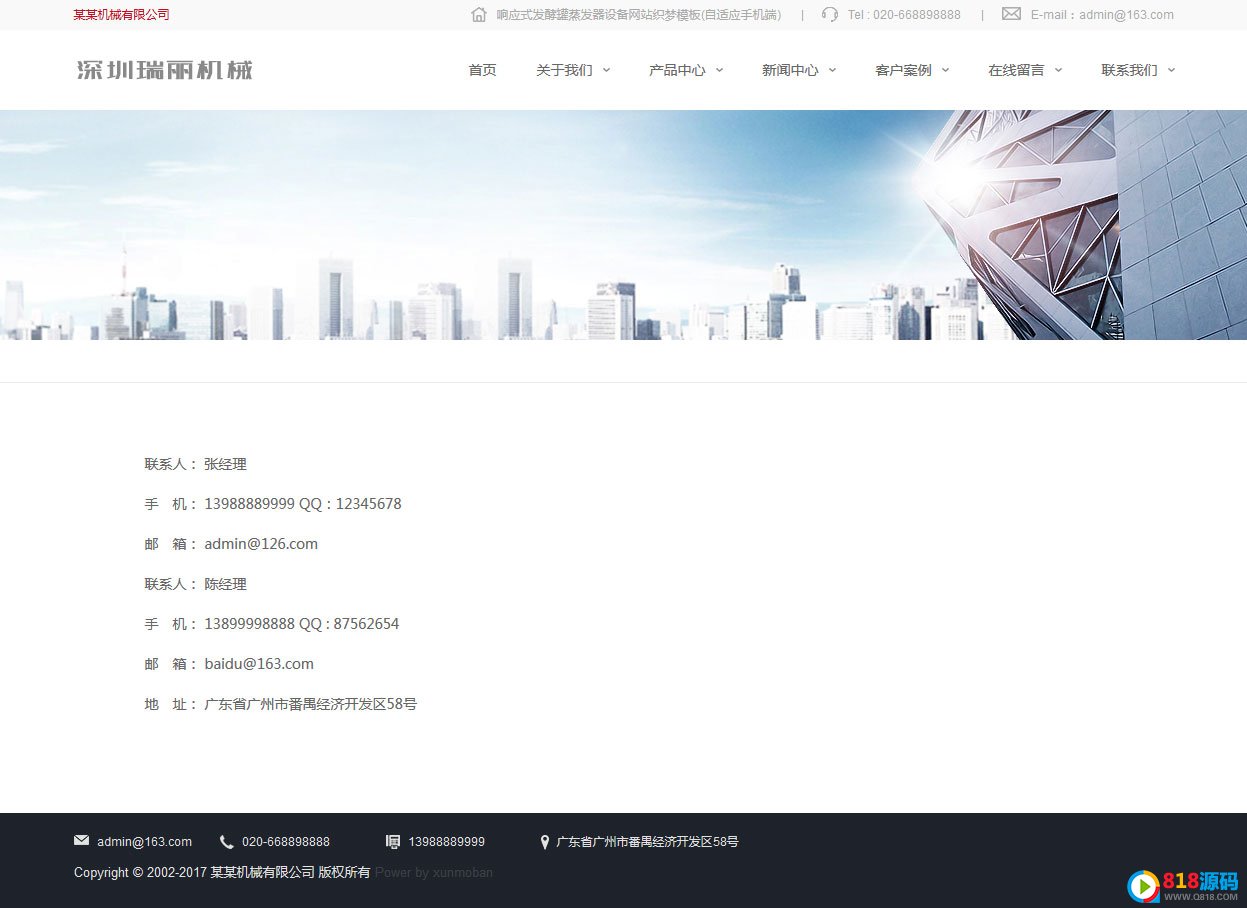
Task: Click the home icon in top bar
Action: pos(479,14)
